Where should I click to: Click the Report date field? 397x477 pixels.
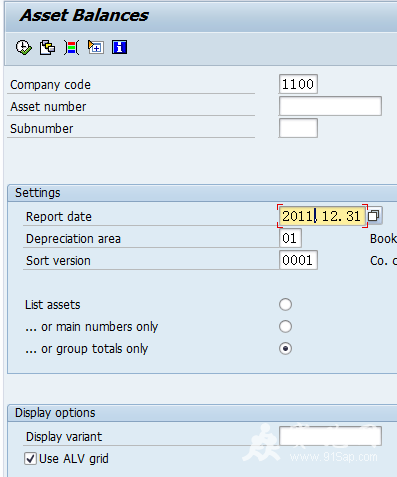322,216
